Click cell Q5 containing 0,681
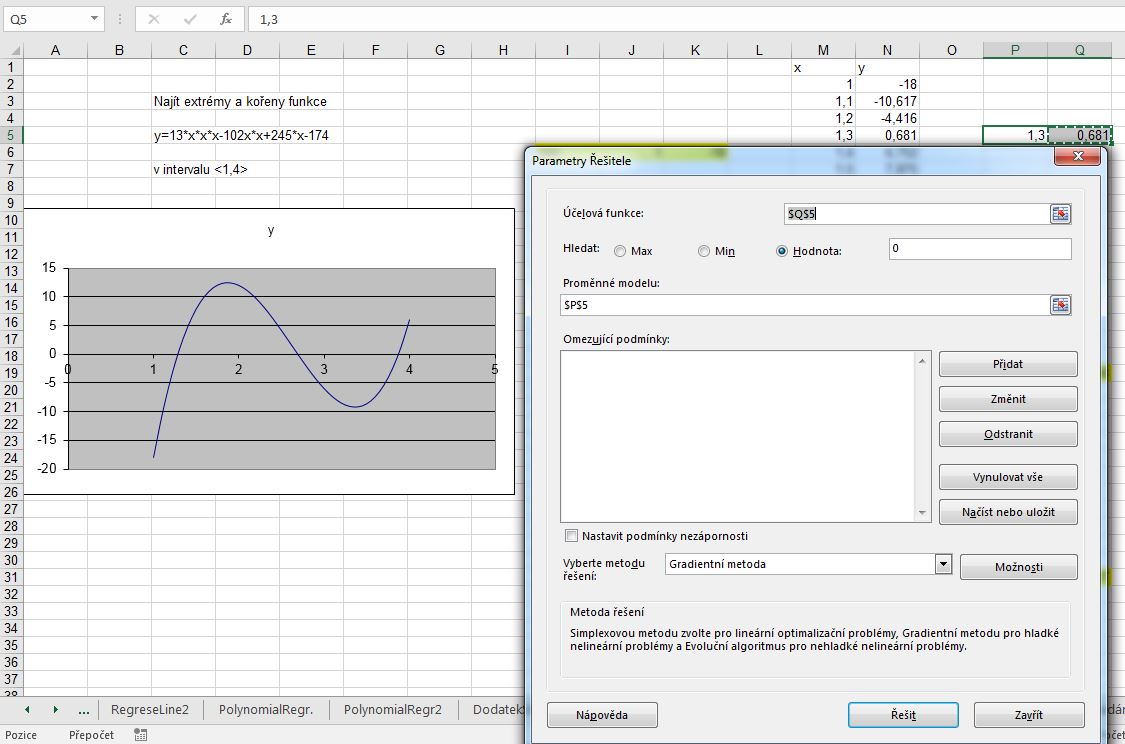The width and height of the screenshot is (1125, 744). pyautogui.click(x=1080, y=135)
